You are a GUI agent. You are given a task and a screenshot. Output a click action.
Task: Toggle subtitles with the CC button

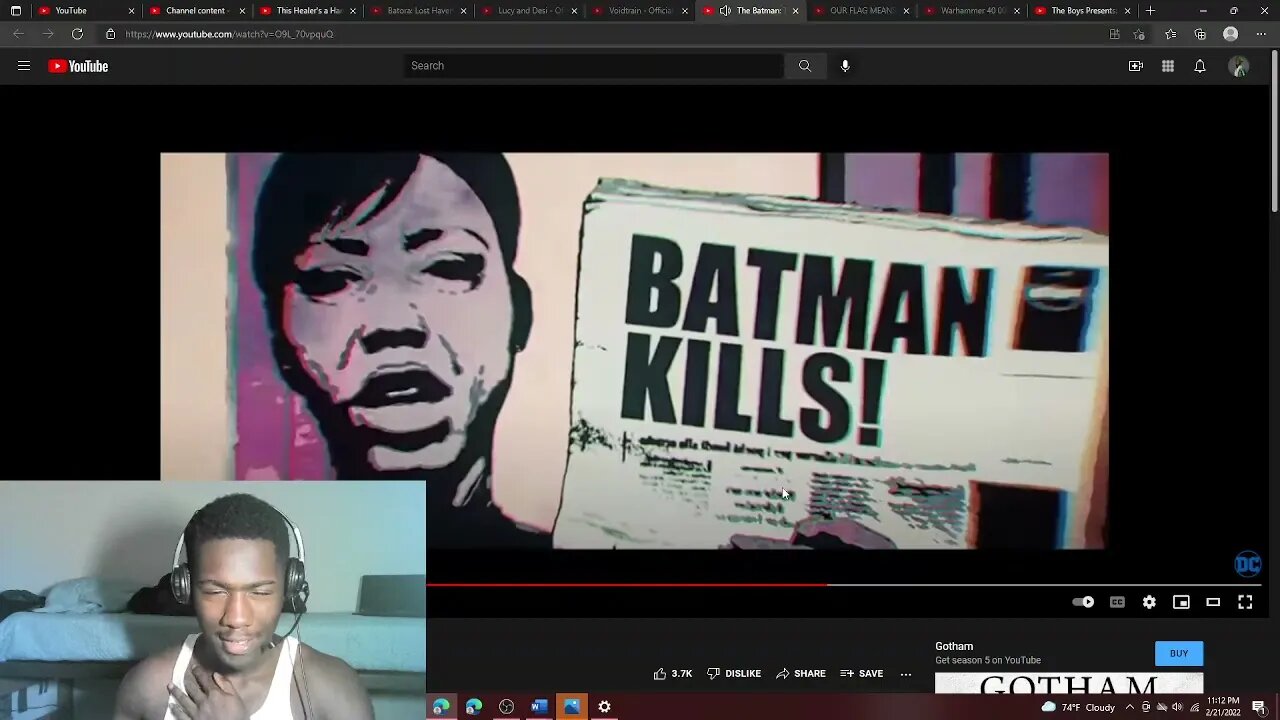click(1117, 602)
